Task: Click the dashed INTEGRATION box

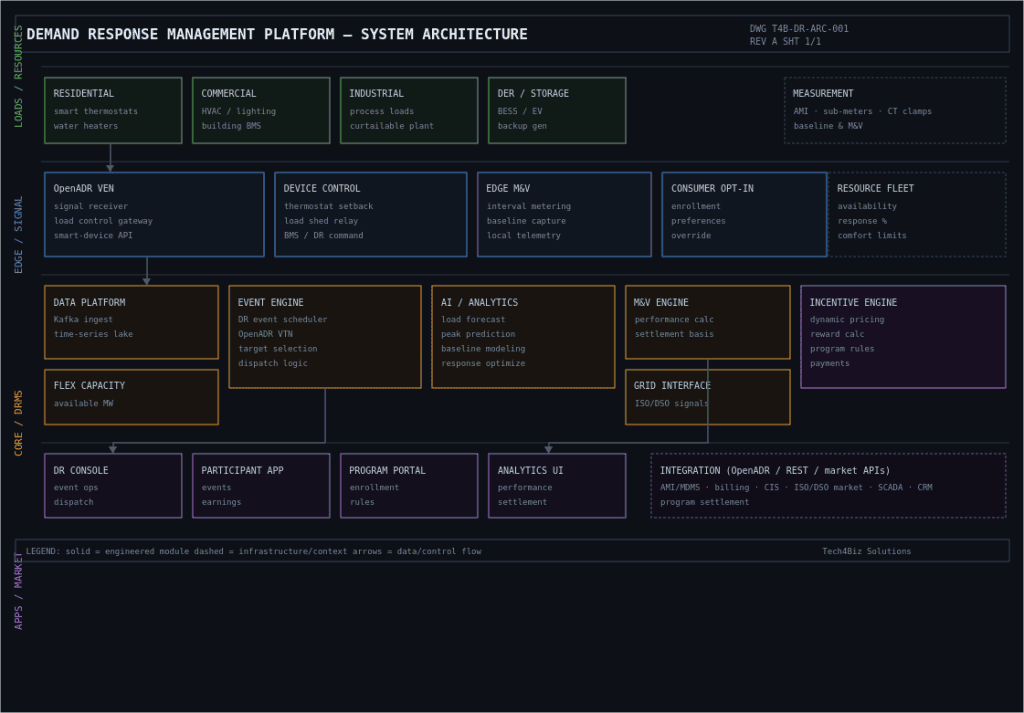Action: click(828, 486)
